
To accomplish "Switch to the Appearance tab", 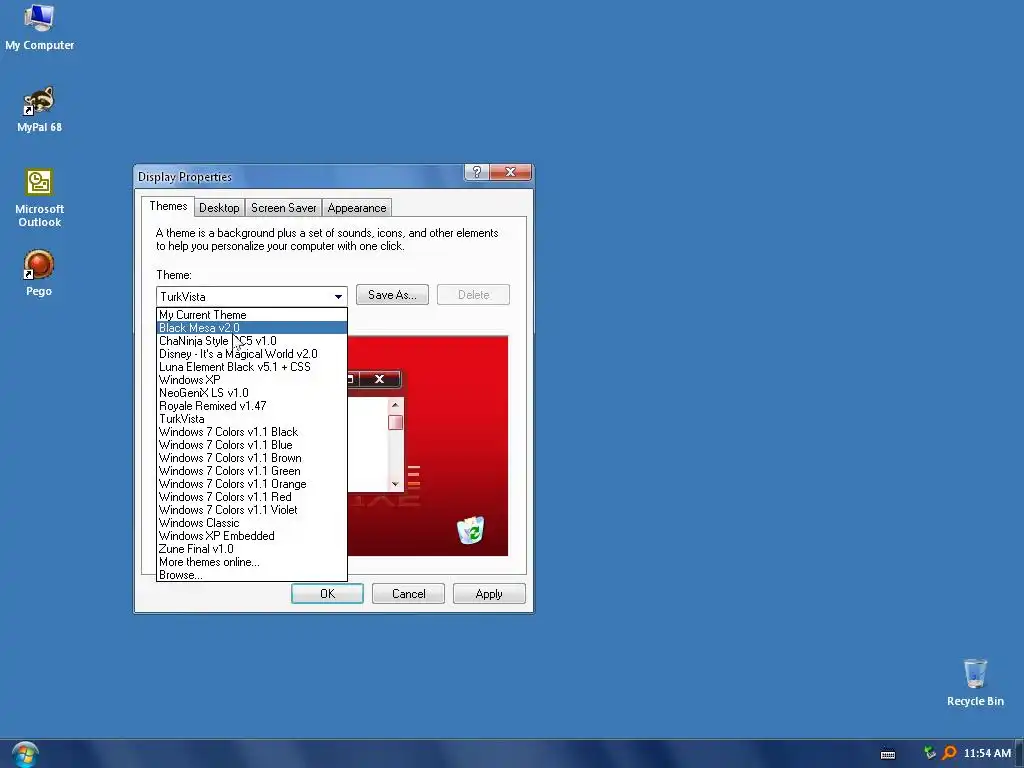I will tap(357, 208).
